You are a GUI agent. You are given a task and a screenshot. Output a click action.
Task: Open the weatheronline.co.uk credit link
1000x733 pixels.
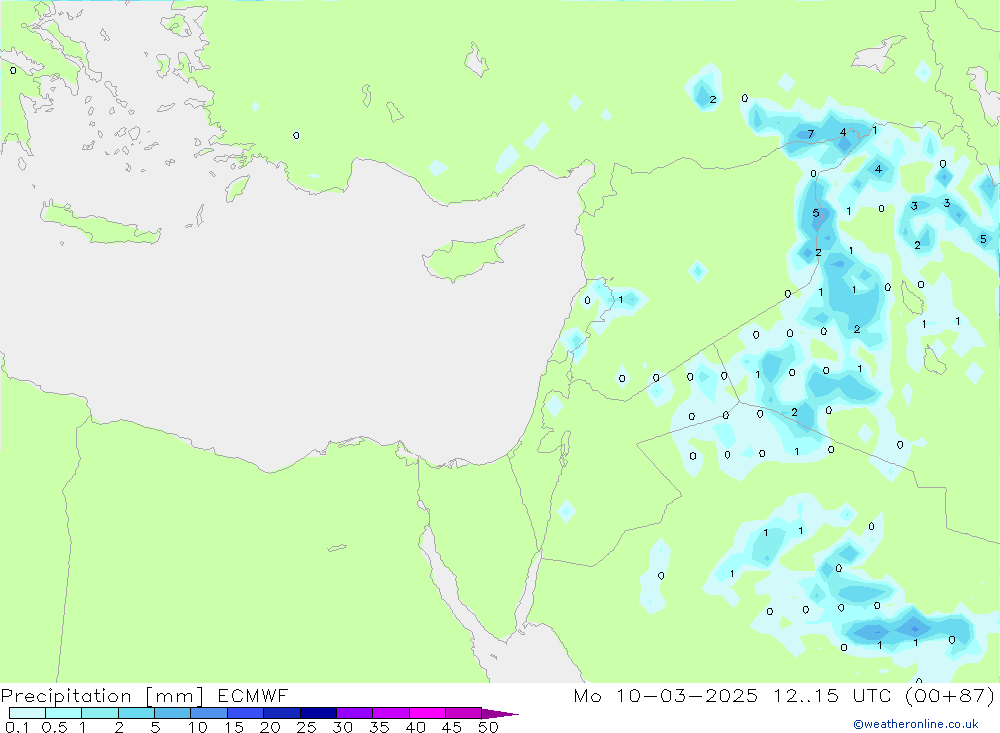coord(915,724)
